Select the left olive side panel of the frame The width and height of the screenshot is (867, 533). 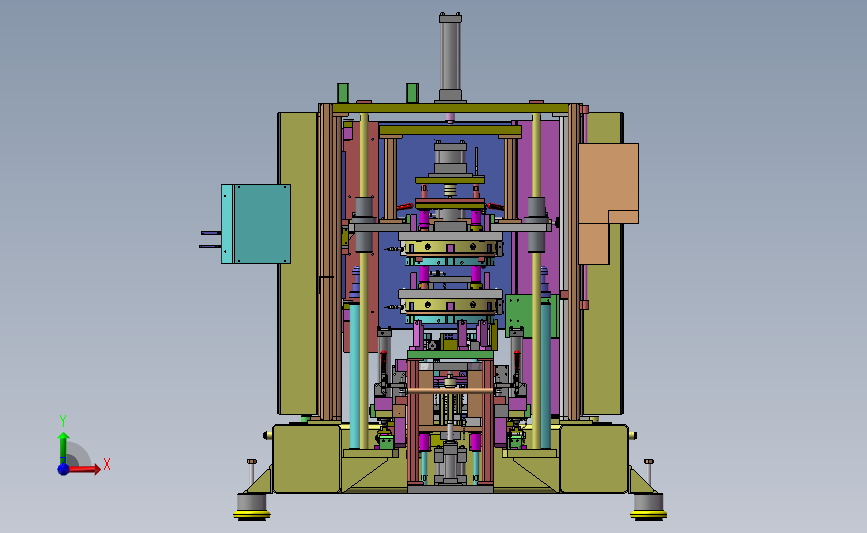[297, 264]
